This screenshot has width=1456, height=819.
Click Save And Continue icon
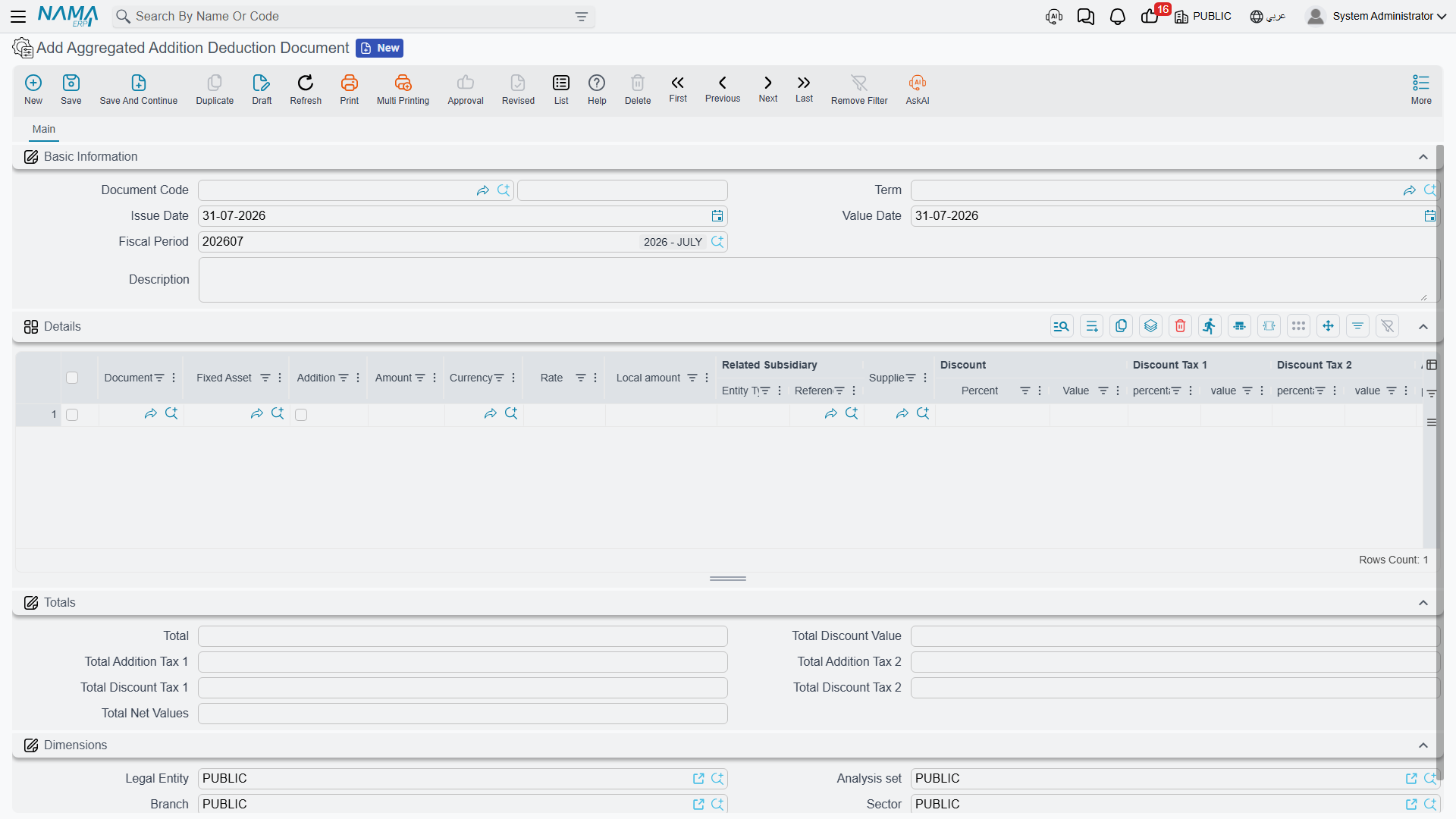coord(139,89)
